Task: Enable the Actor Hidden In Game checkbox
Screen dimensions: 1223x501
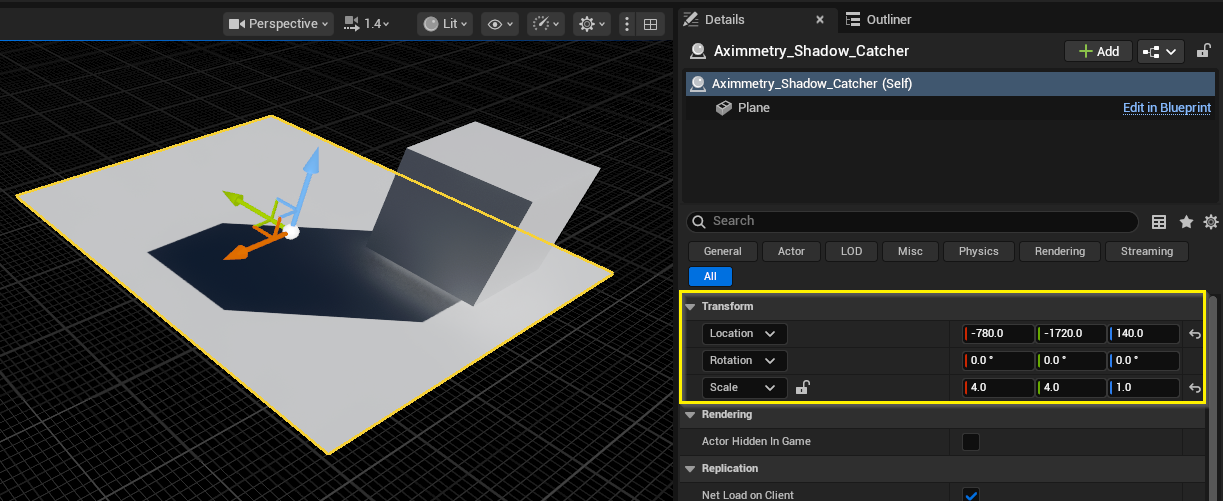Action: tap(970, 441)
